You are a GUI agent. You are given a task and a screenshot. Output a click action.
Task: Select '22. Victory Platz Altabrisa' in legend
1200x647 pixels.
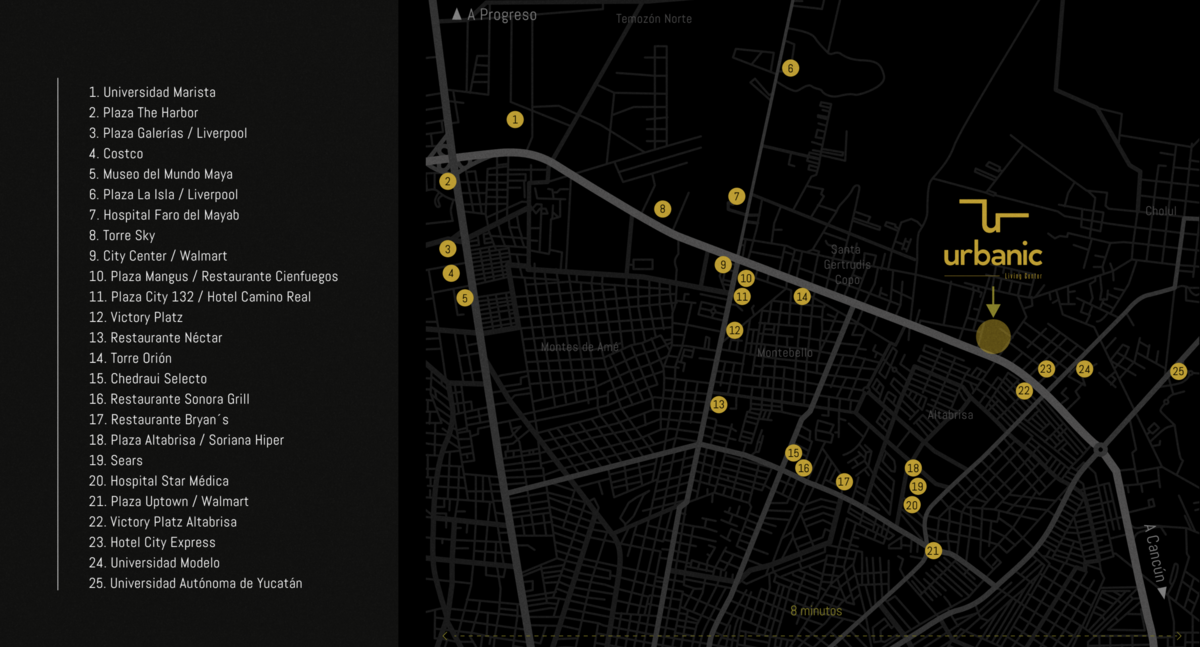(163, 522)
